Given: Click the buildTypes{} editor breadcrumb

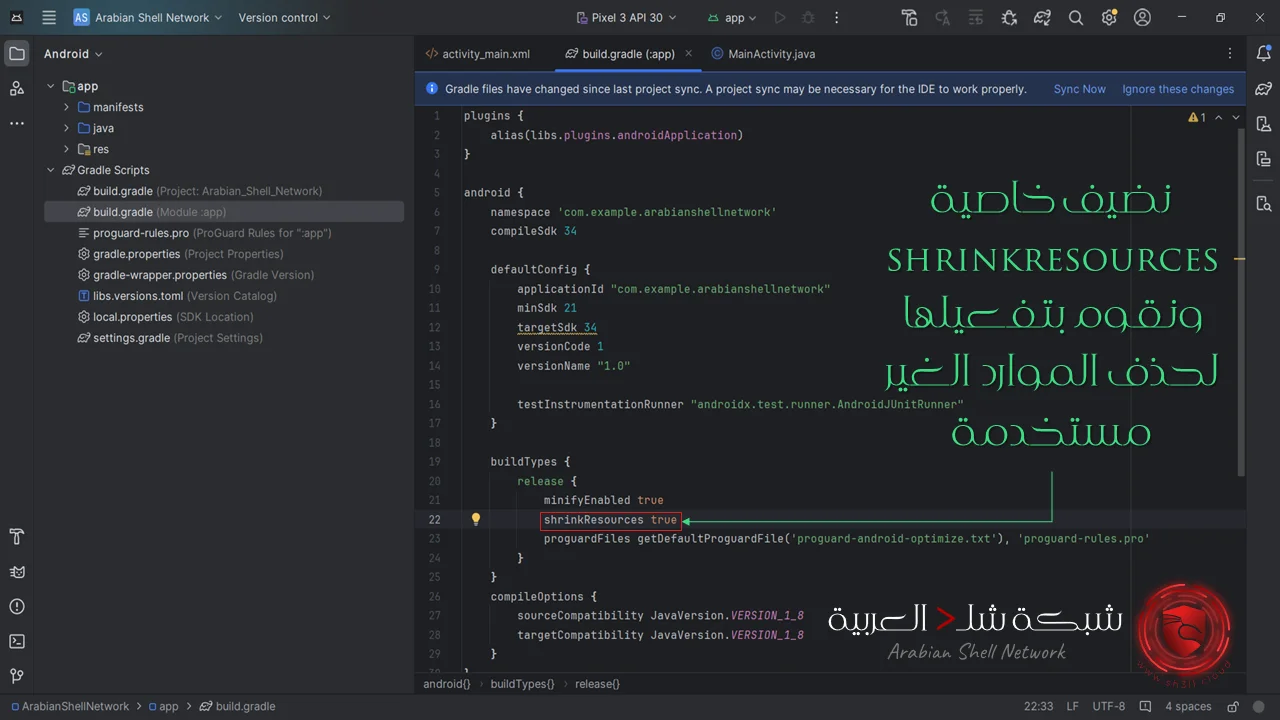Looking at the screenshot, I should [x=522, y=684].
